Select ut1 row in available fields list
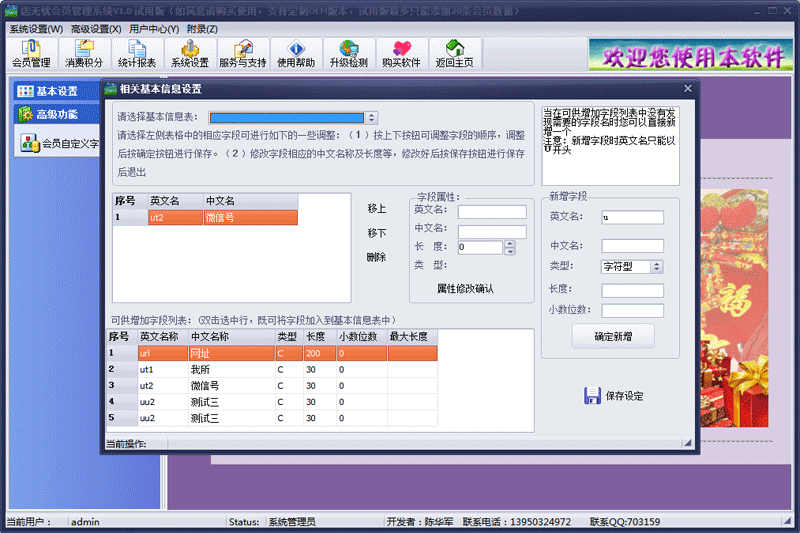 tap(272, 369)
